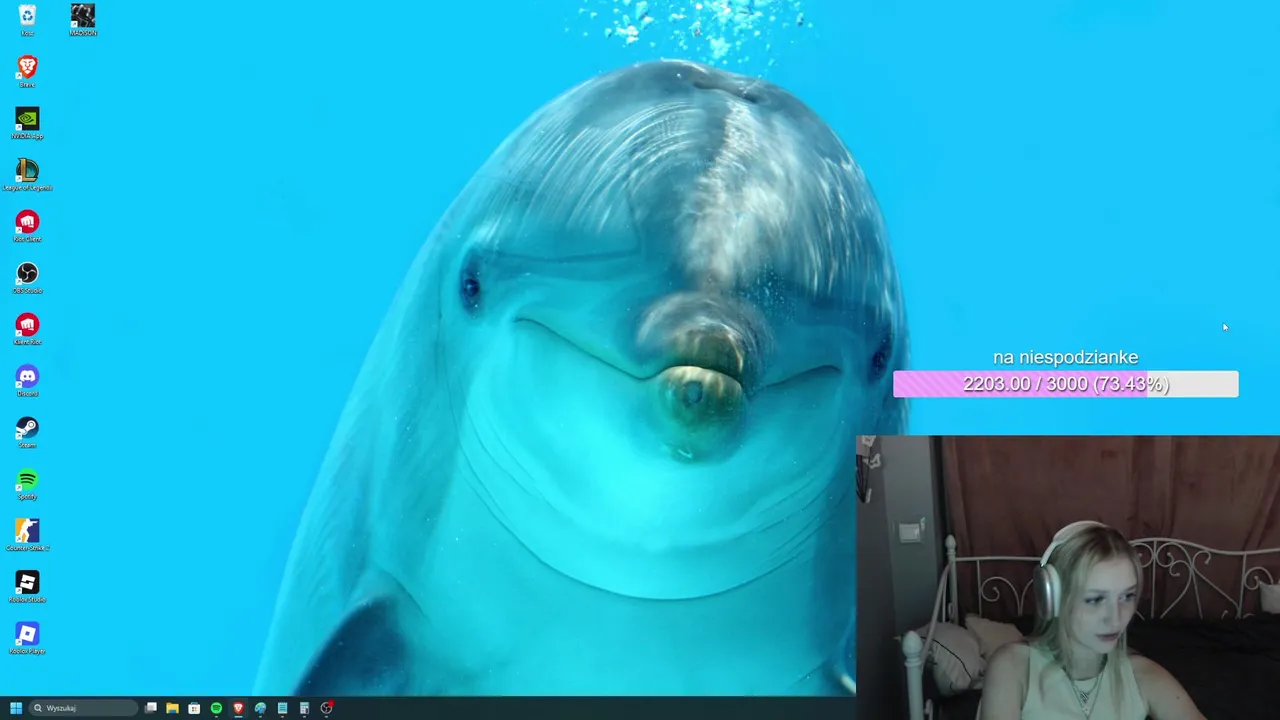Click the webcam overlay feed
The width and height of the screenshot is (1280, 720).
[x=1068, y=578]
